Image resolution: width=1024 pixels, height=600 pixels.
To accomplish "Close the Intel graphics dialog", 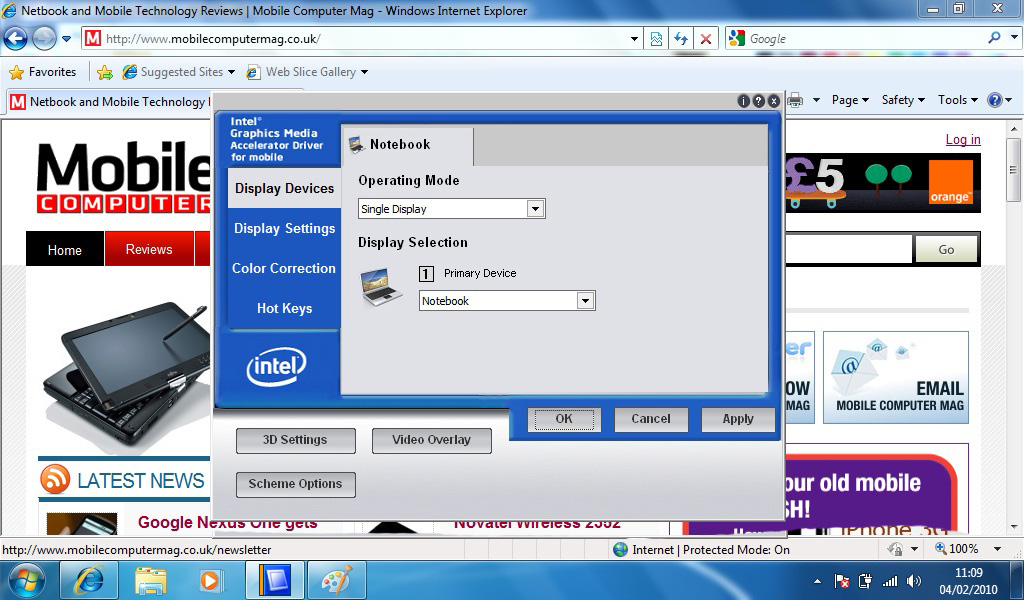I will click(x=773, y=101).
